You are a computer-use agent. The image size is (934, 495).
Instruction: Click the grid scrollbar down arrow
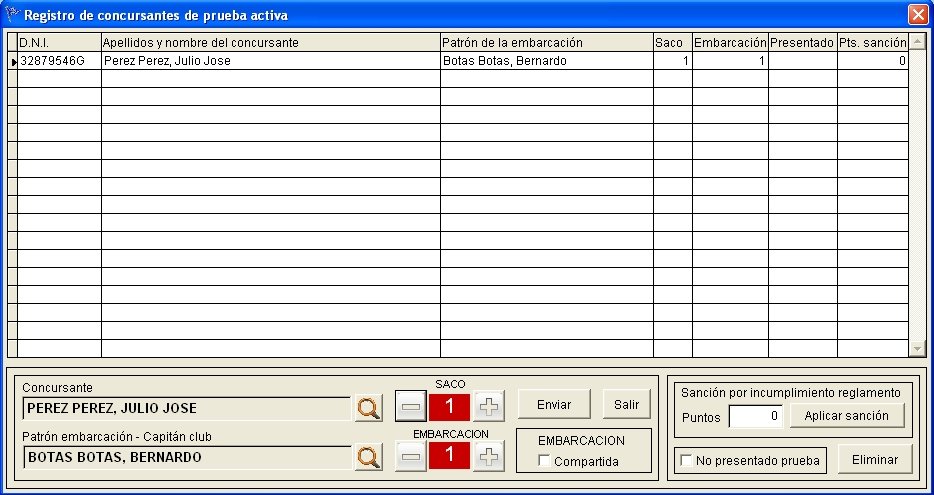click(x=917, y=348)
